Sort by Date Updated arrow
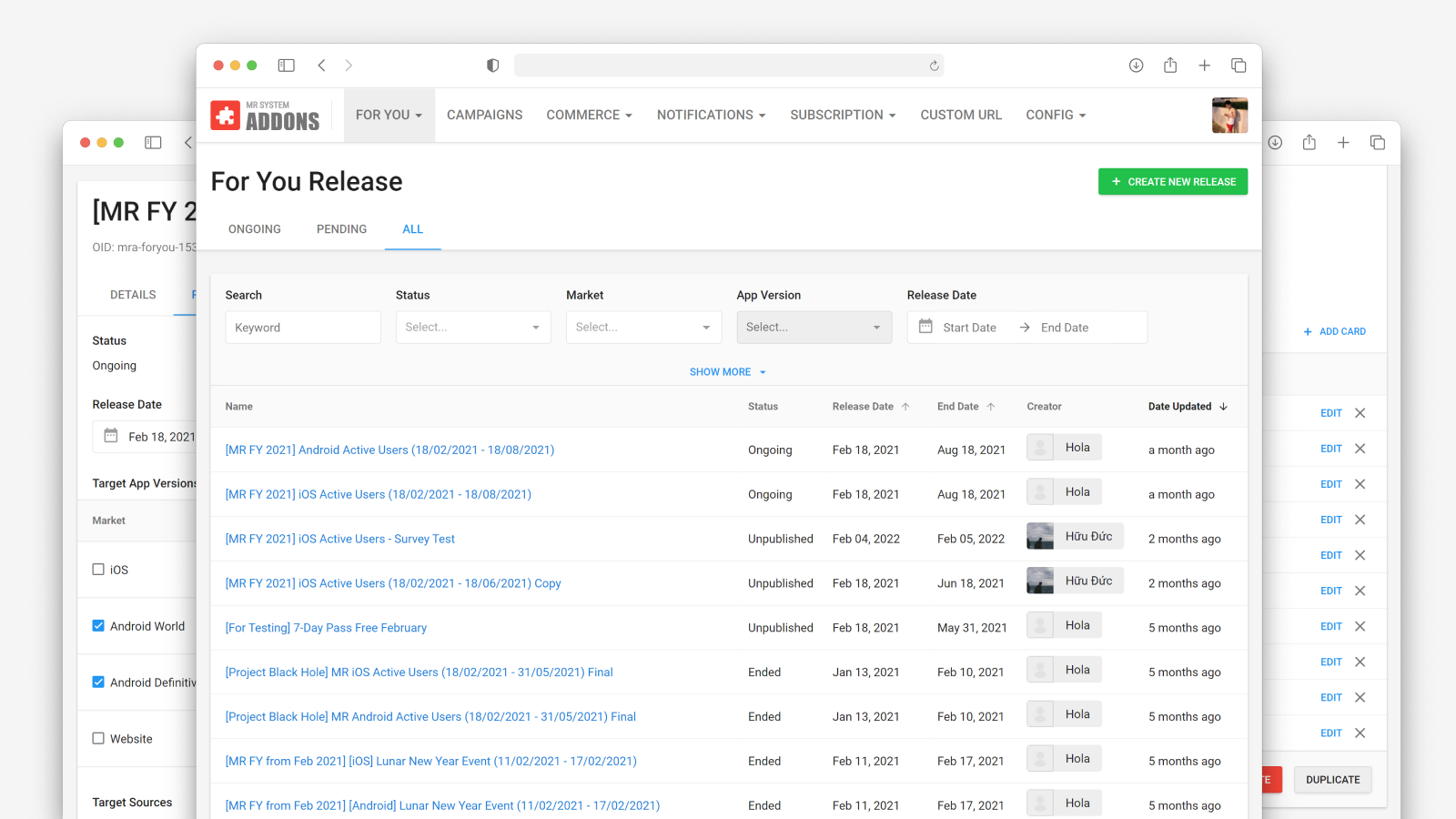The width and height of the screenshot is (1456, 819). (x=1224, y=407)
